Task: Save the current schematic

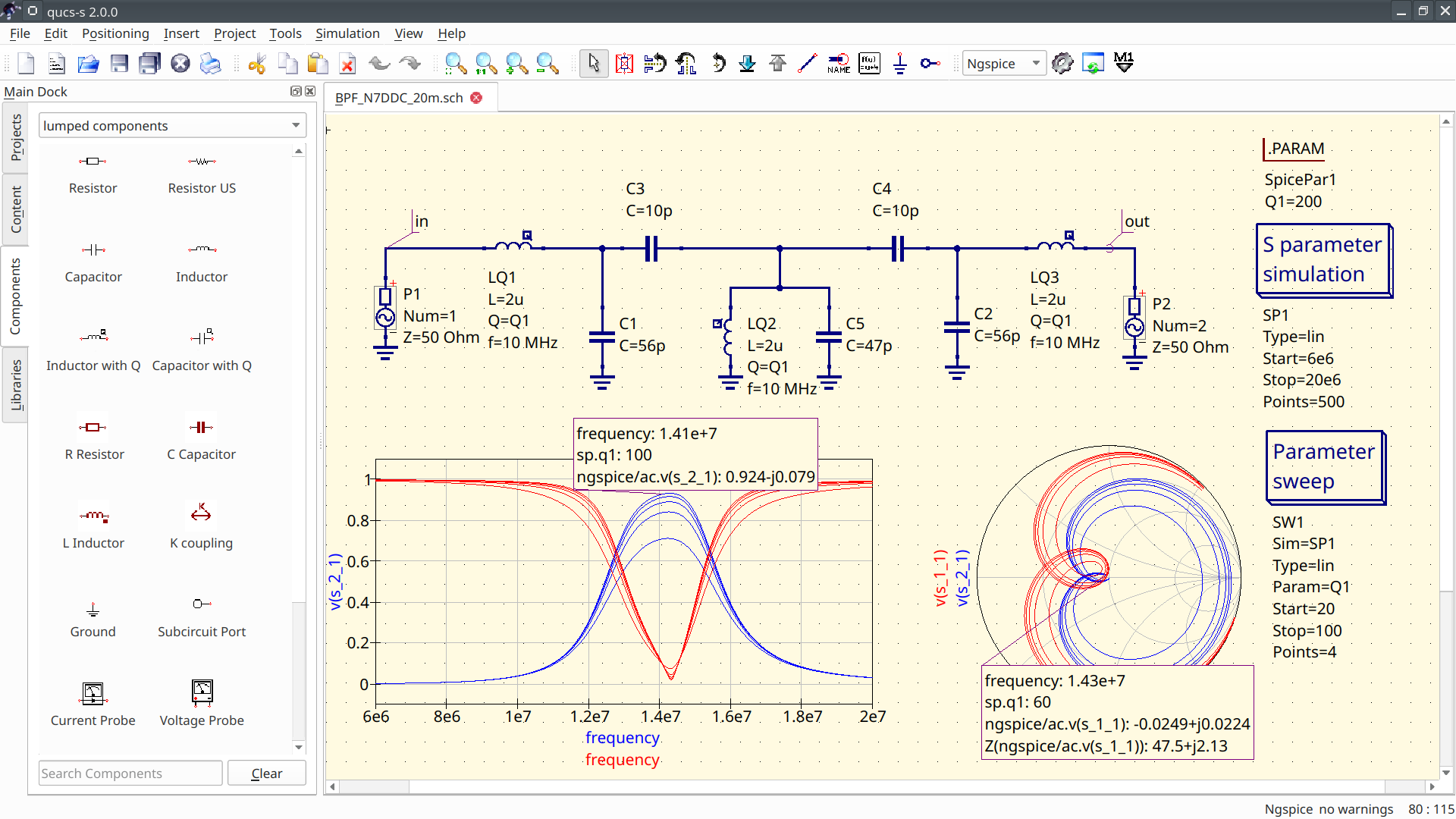Action: coord(119,64)
